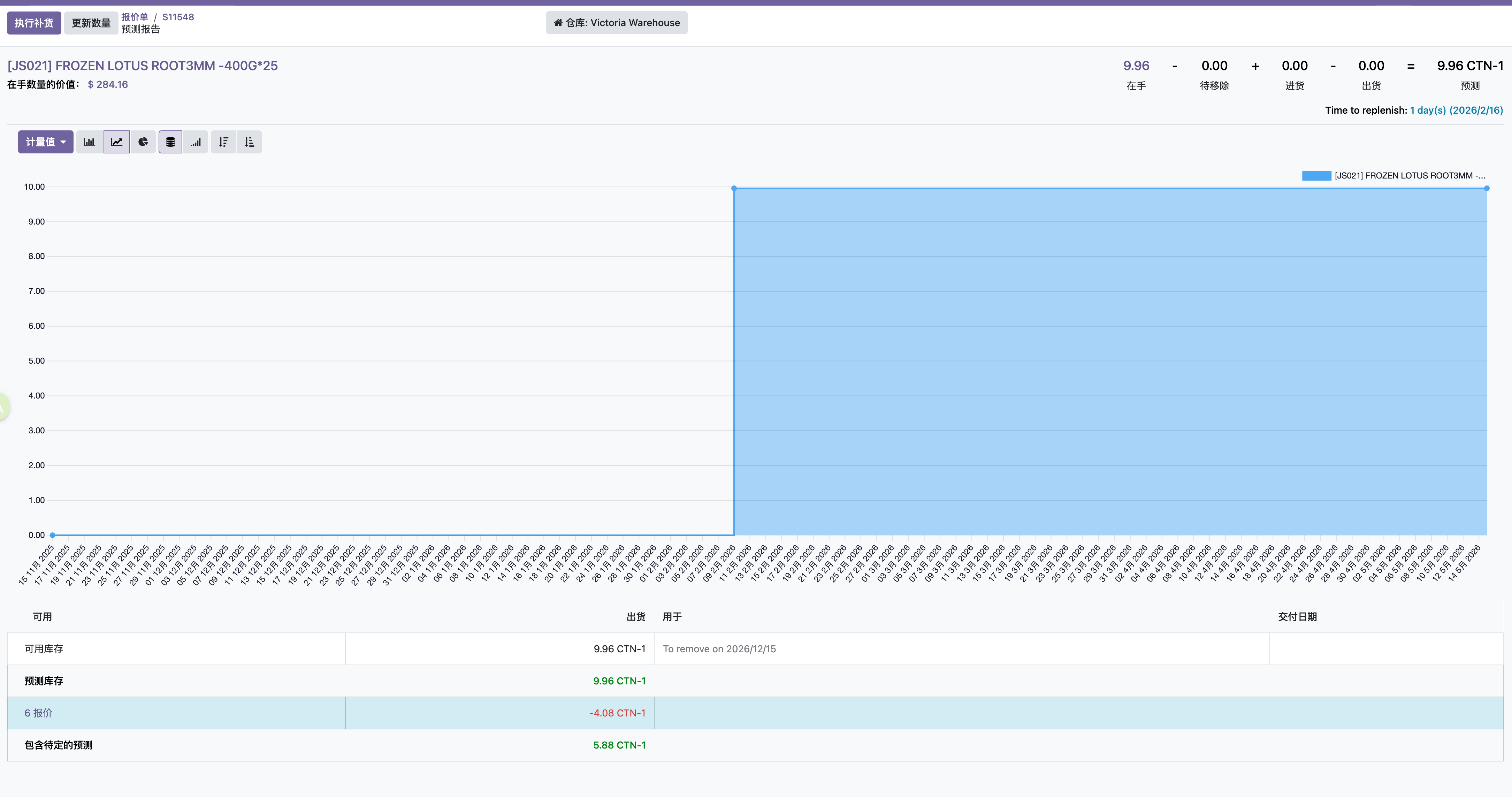The height and width of the screenshot is (797, 1512).
Task: Open the S11548 breadcrumb link
Action: [x=178, y=17]
